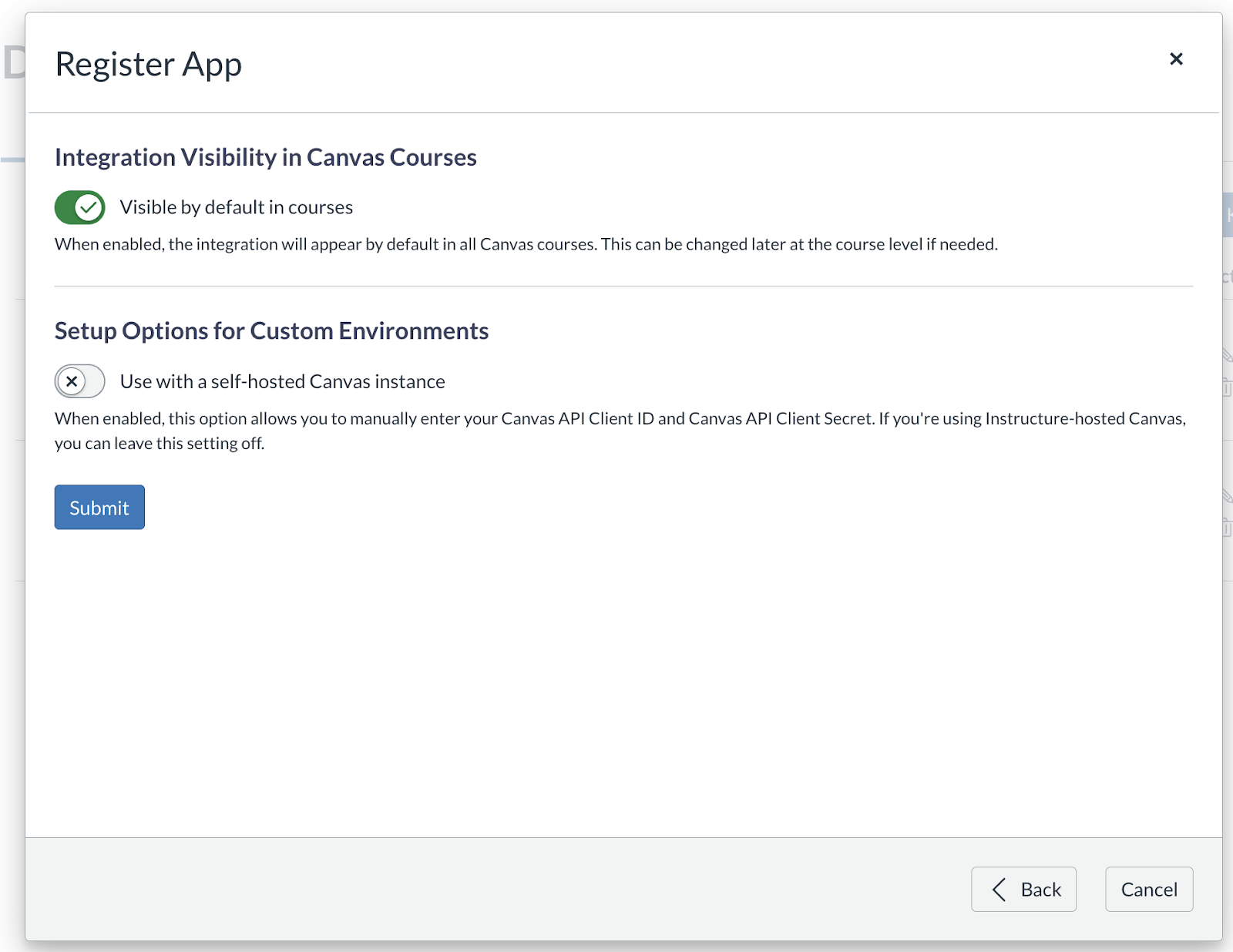1233x952 pixels.
Task: Click the Register App dialog title
Action: pyautogui.click(x=149, y=64)
